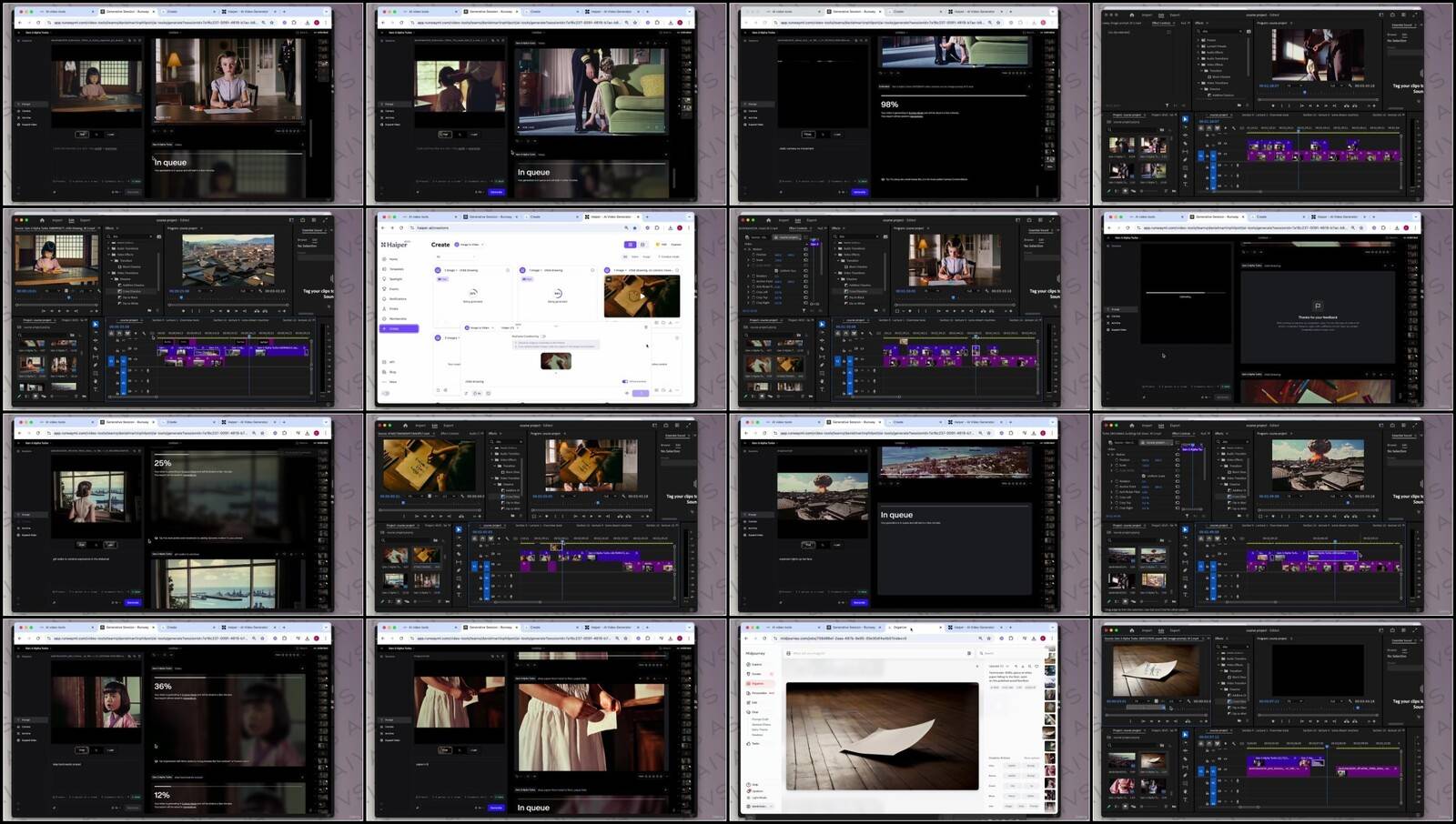The height and width of the screenshot is (824, 1456).
Task: Open Create in the Midjourney sidebar
Action: (755, 674)
